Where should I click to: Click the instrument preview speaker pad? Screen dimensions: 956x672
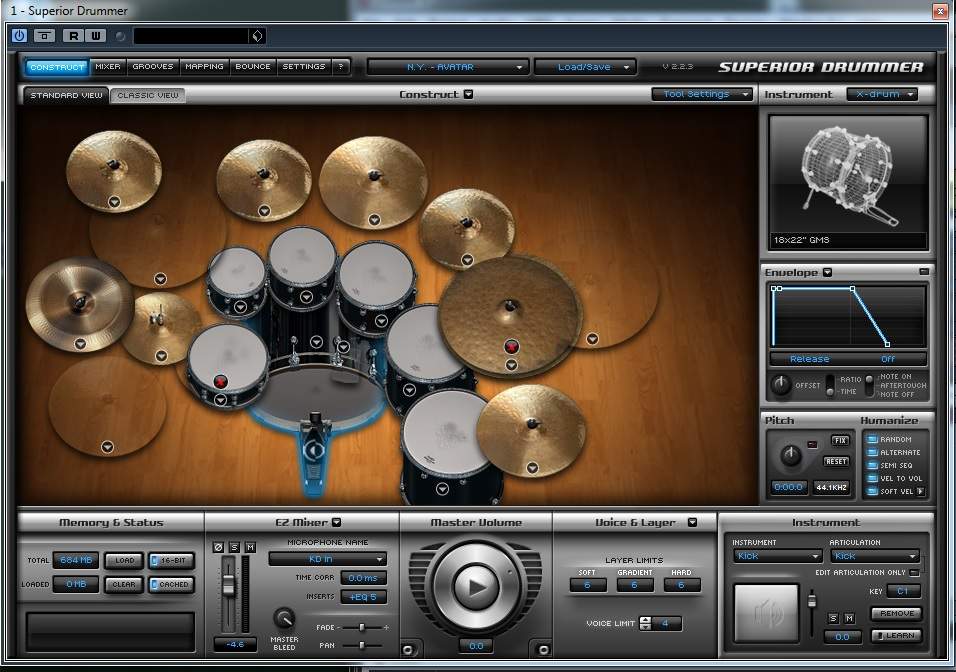(767, 612)
